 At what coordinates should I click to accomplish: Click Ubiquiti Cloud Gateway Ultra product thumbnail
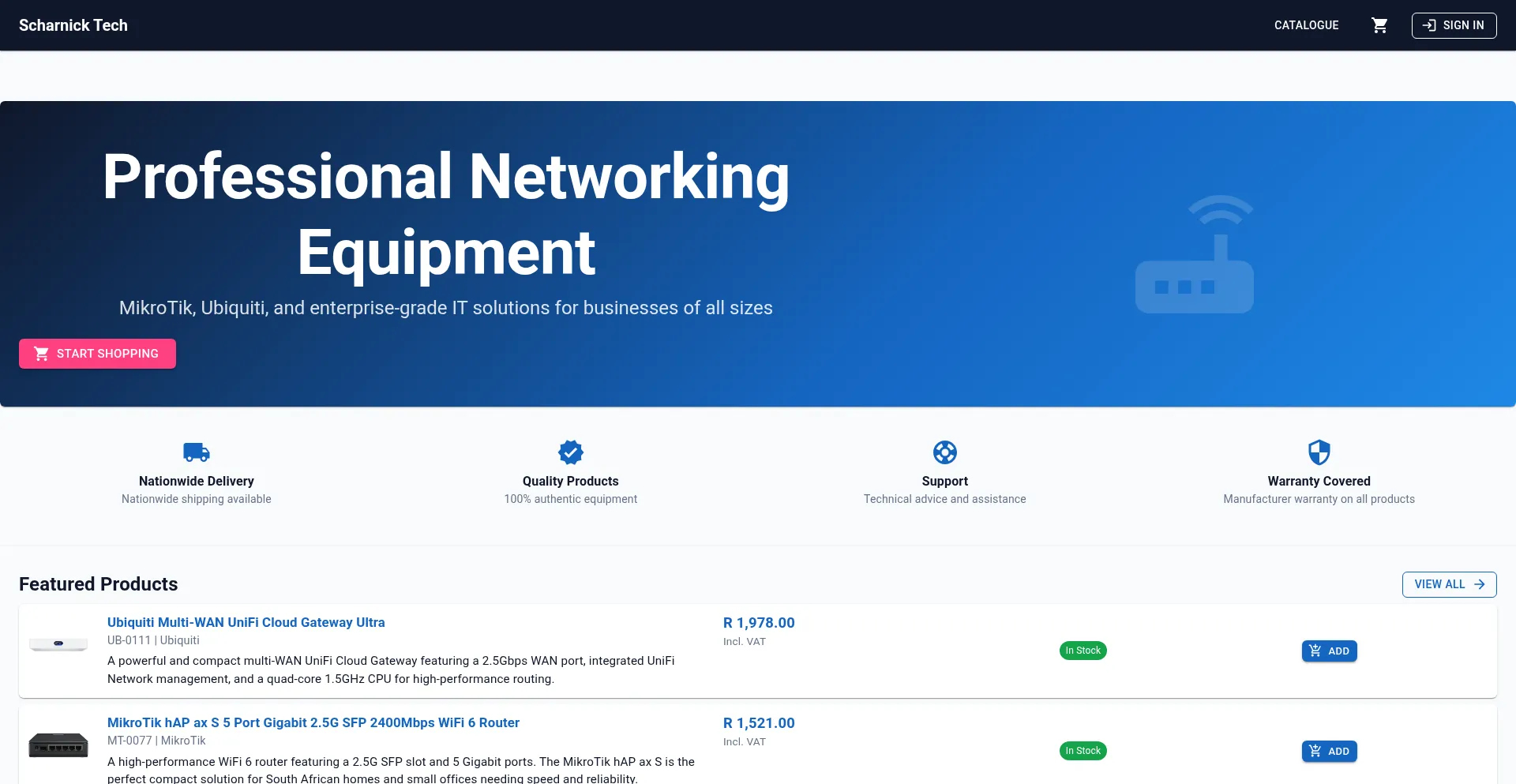pyautogui.click(x=58, y=645)
